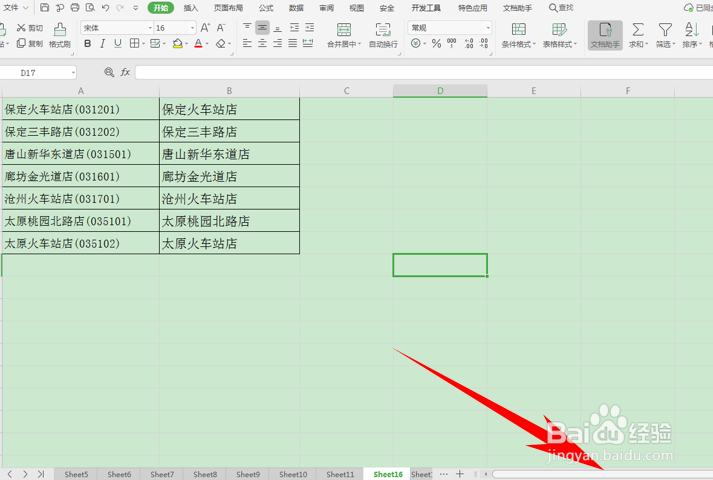Click the Redo arrow icon
Screen dimensions: 713x480
tap(120, 8)
